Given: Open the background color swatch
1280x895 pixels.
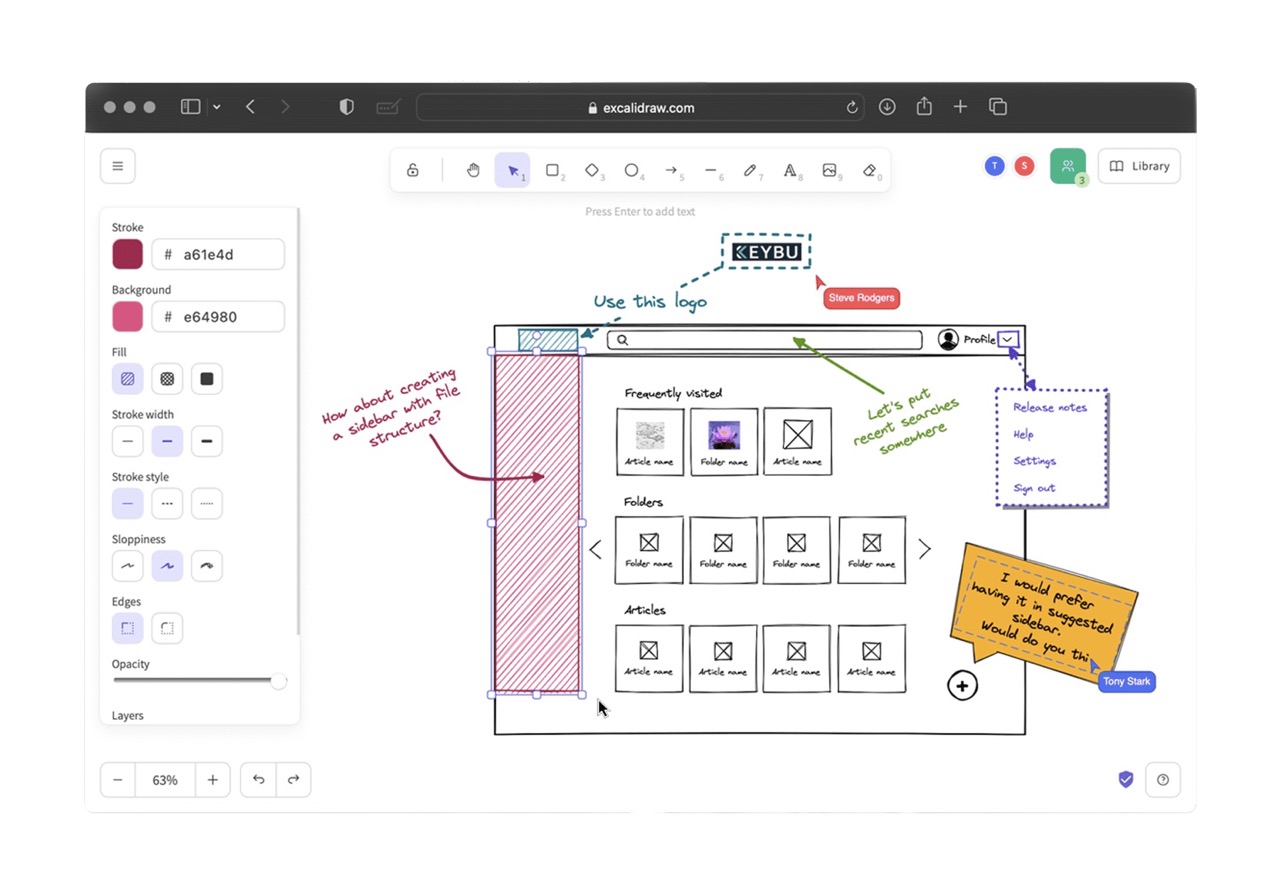Looking at the screenshot, I should (127, 317).
